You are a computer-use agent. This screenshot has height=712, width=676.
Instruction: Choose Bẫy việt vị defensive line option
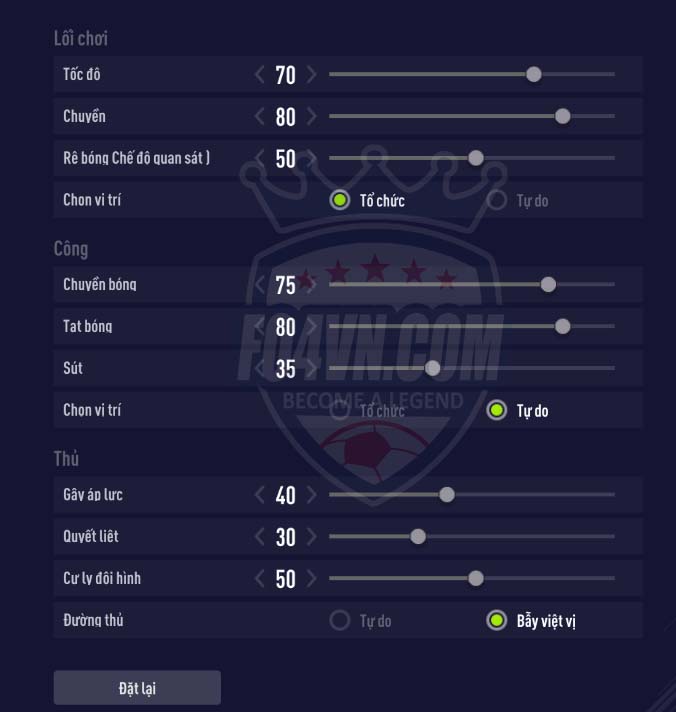[497, 621]
